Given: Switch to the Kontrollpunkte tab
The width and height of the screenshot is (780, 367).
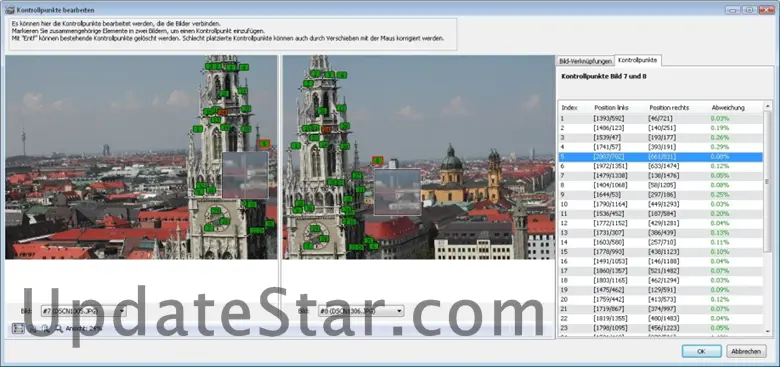Looking at the screenshot, I should (x=637, y=60).
